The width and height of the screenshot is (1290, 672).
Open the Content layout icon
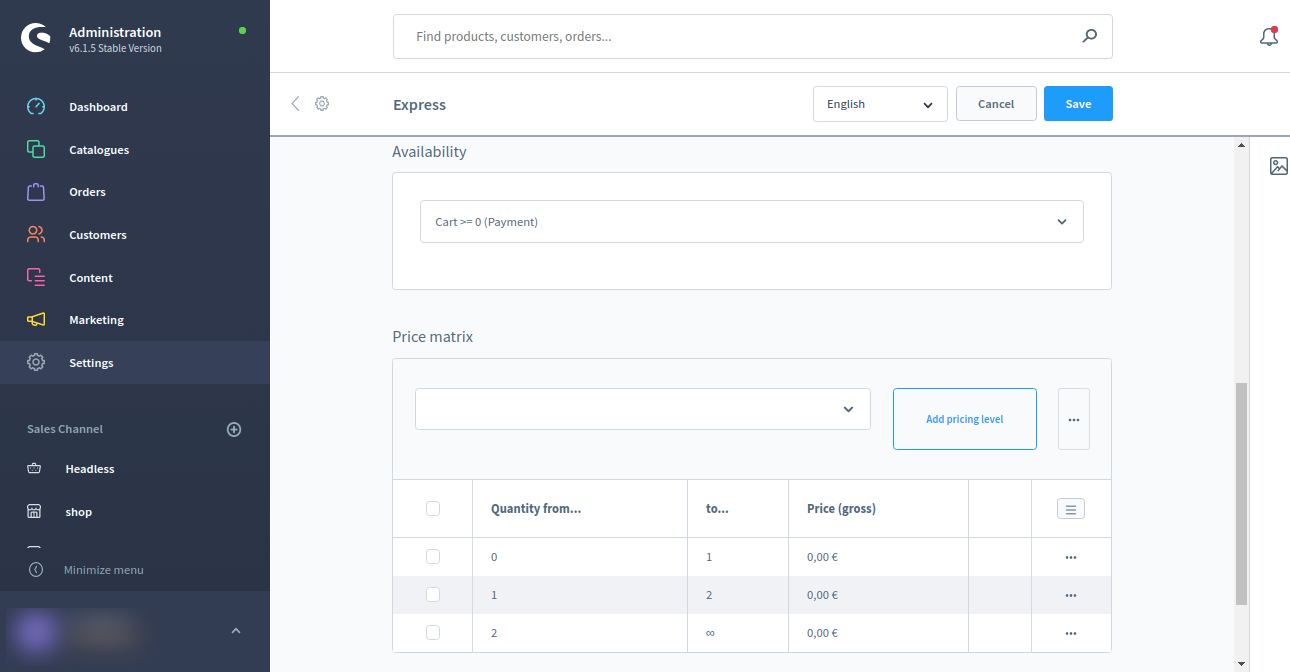[36, 277]
